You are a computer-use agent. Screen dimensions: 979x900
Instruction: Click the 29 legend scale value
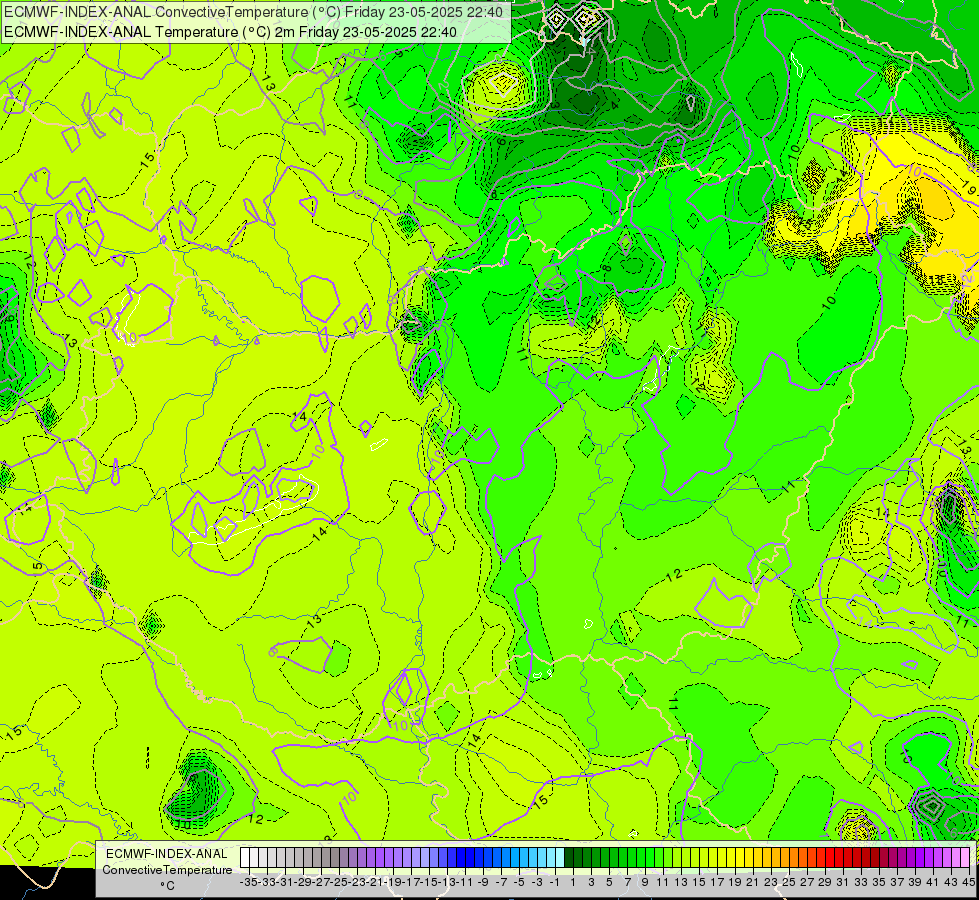pos(825,882)
